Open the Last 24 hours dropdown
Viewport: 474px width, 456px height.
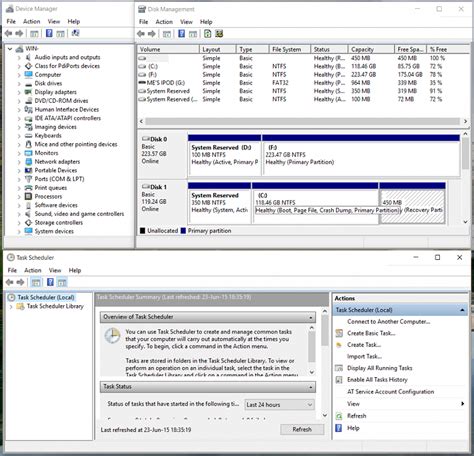point(279,405)
